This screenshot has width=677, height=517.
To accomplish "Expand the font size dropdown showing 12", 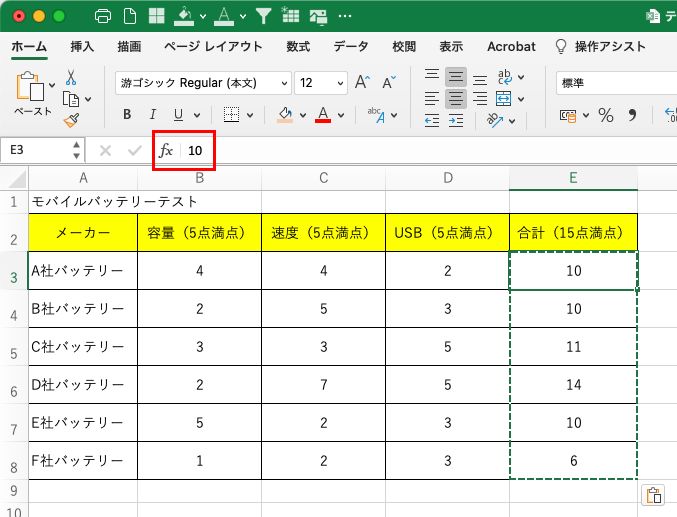I will [340, 83].
